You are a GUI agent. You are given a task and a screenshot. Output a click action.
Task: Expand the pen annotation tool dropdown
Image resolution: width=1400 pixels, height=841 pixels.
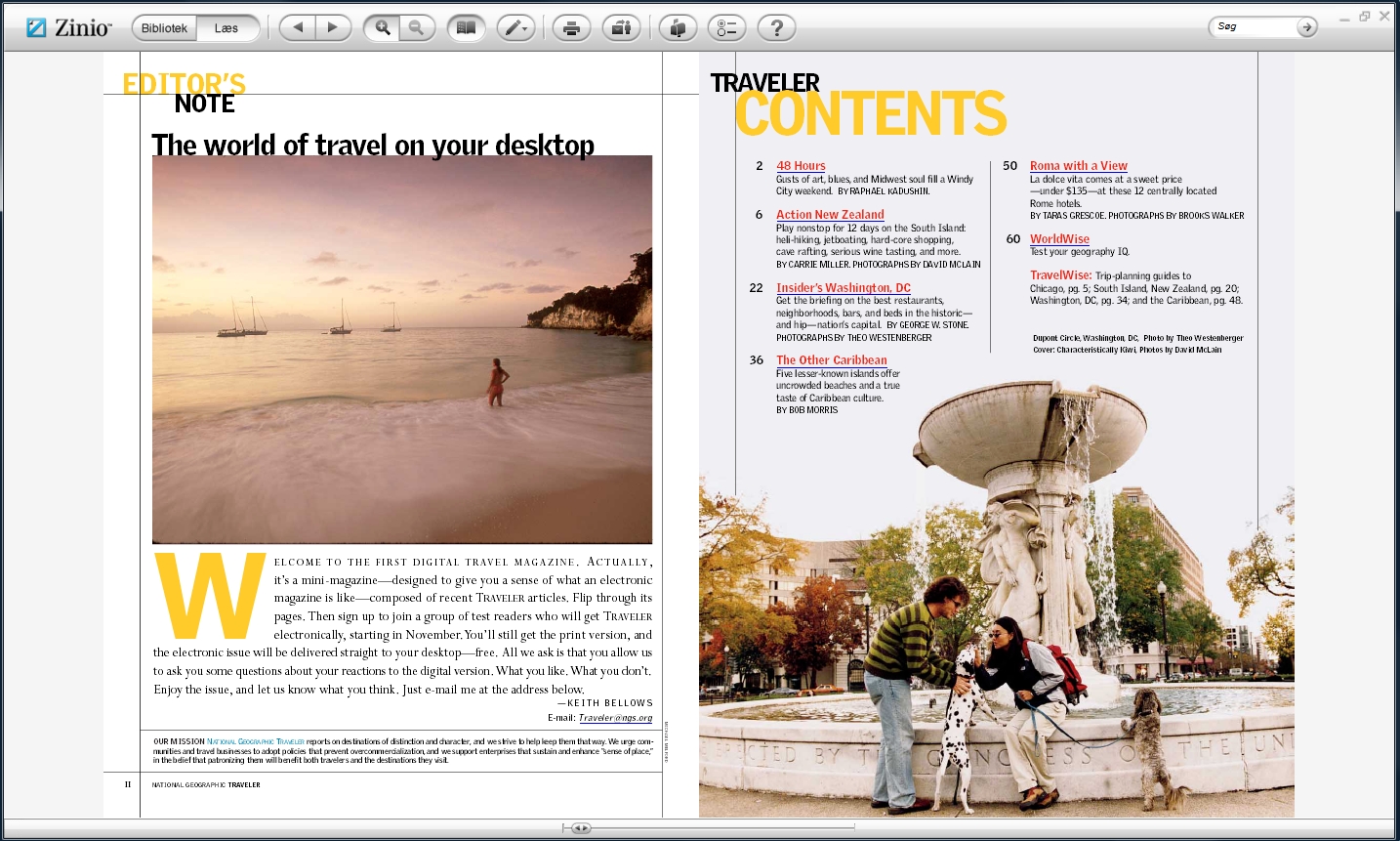click(515, 28)
